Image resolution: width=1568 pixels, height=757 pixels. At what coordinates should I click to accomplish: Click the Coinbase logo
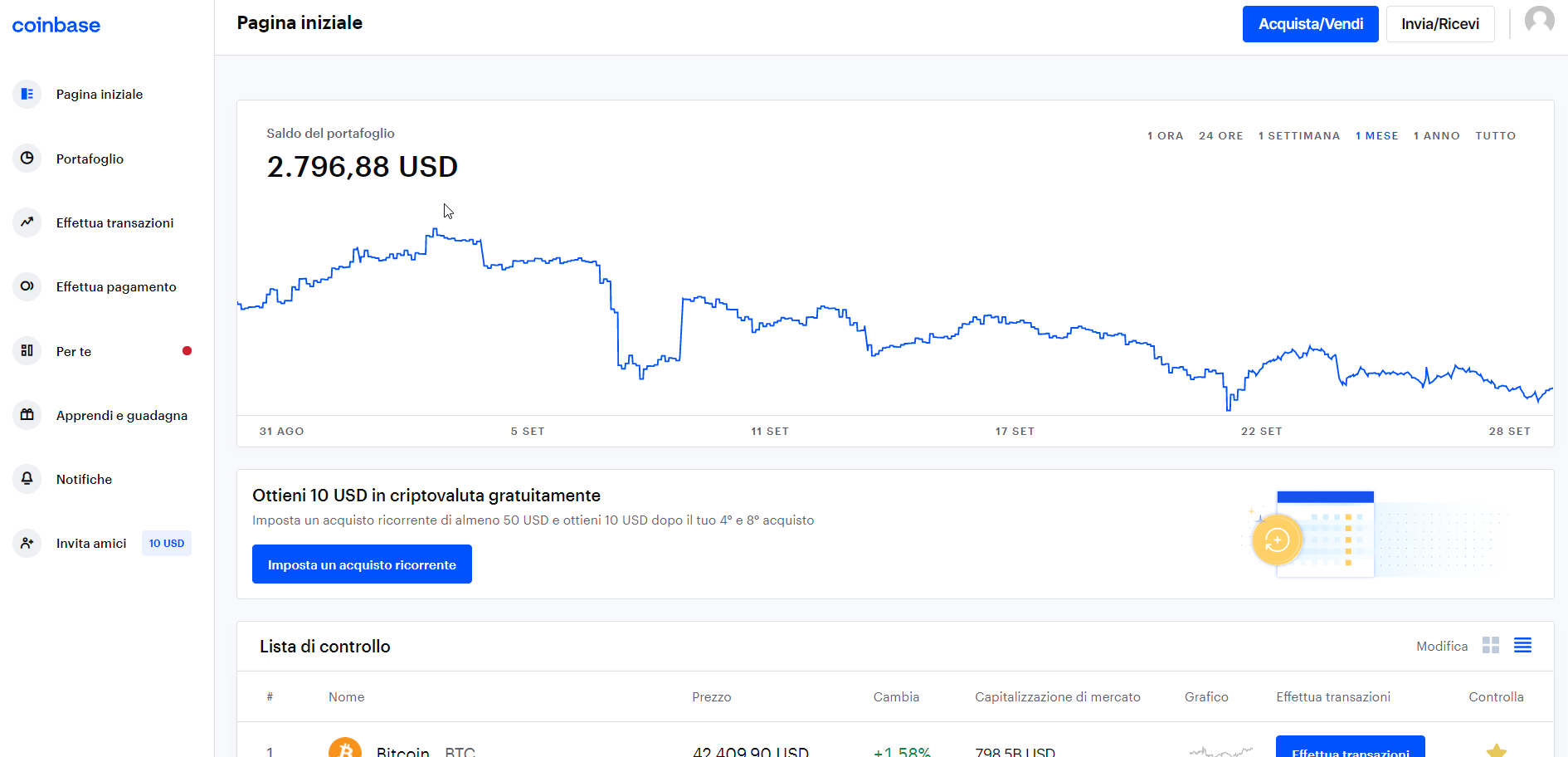click(x=56, y=26)
